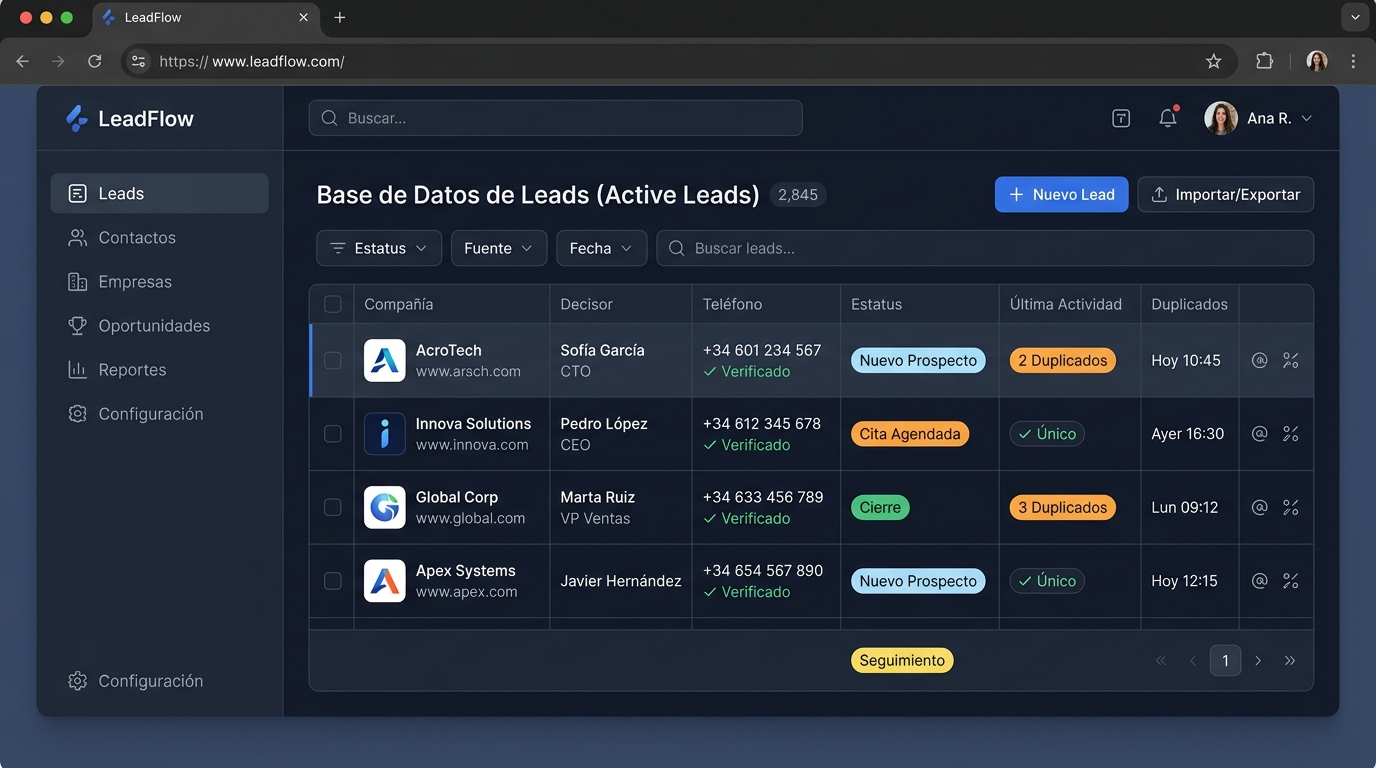Image resolution: width=1376 pixels, height=768 pixels.
Task: Open the Estatus filter dropdown
Action: 379,248
